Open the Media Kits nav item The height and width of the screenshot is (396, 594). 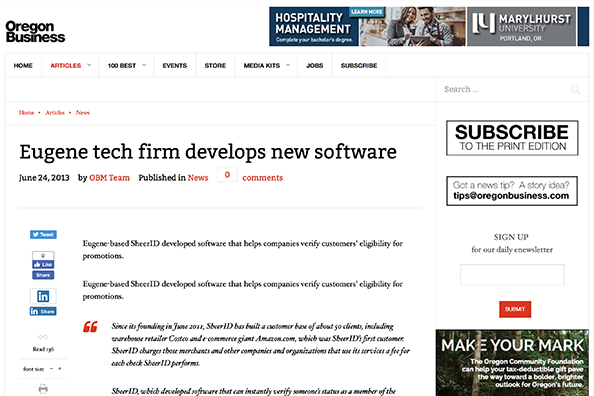click(x=262, y=66)
